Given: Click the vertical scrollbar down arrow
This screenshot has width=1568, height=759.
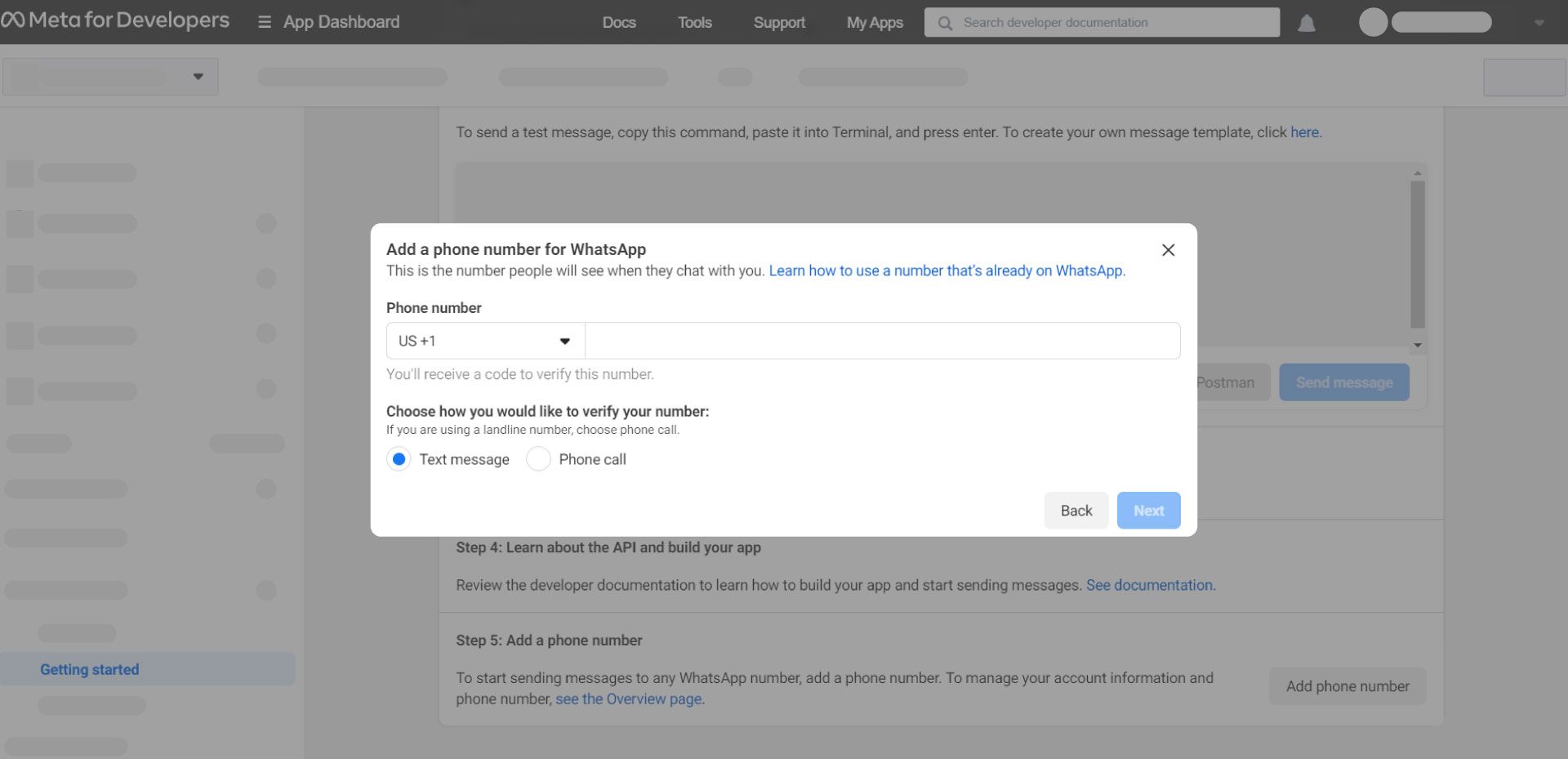Looking at the screenshot, I should [1418, 345].
